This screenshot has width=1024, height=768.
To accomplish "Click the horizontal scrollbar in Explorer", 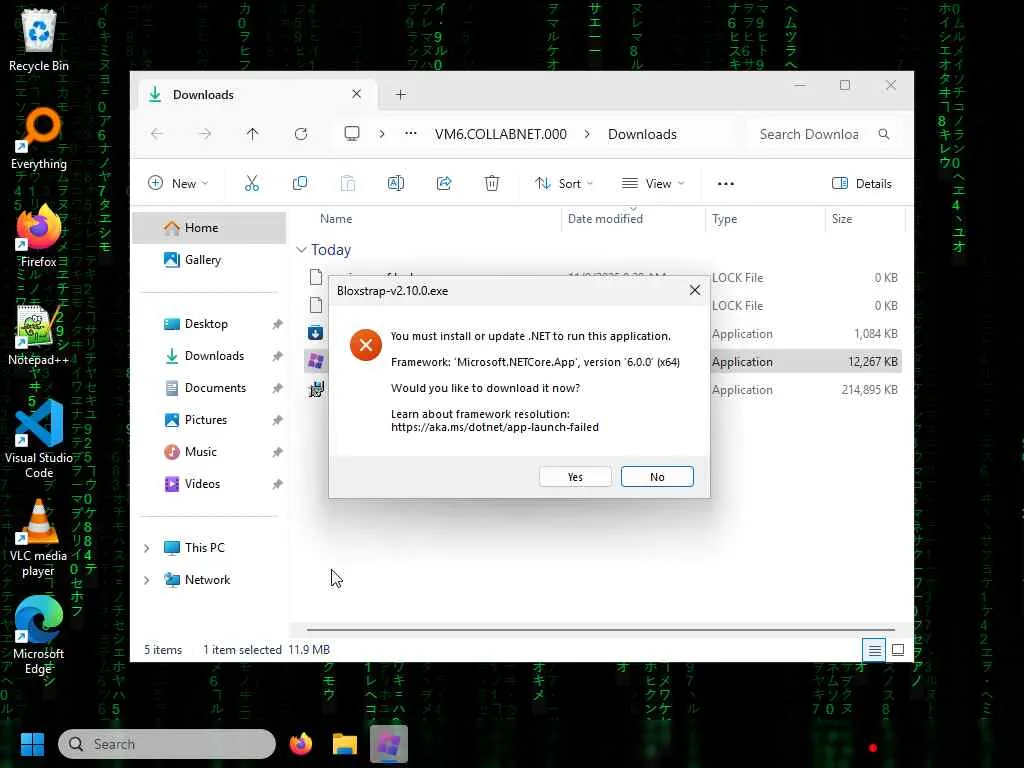I will coord(600,630).
